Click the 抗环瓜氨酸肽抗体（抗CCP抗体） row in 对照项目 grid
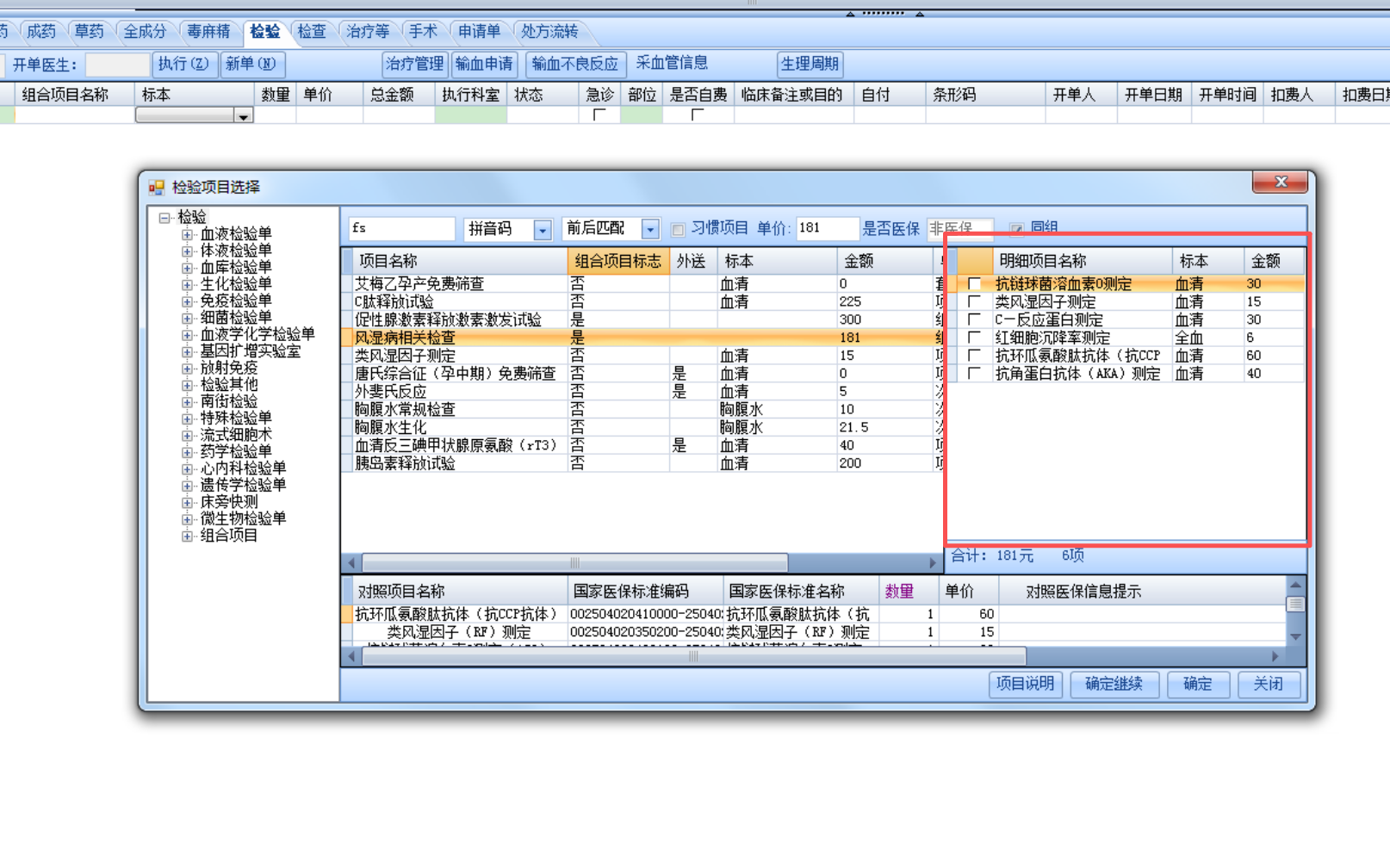 814,615
